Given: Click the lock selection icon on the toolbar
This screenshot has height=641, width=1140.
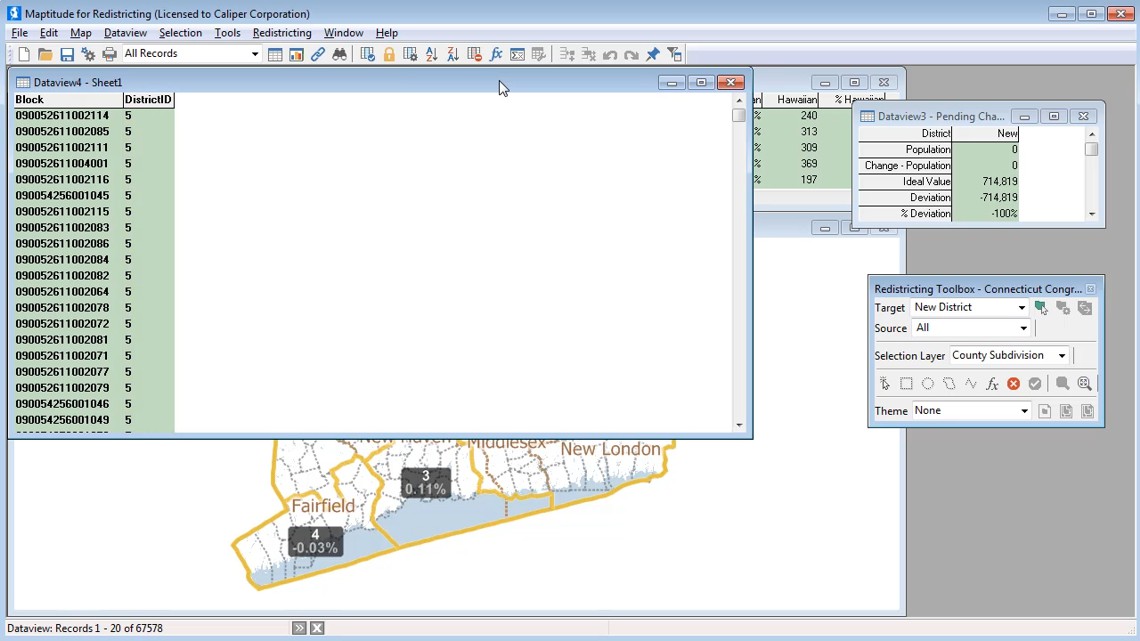Looking at the screenshot, I should pos(388,54).
